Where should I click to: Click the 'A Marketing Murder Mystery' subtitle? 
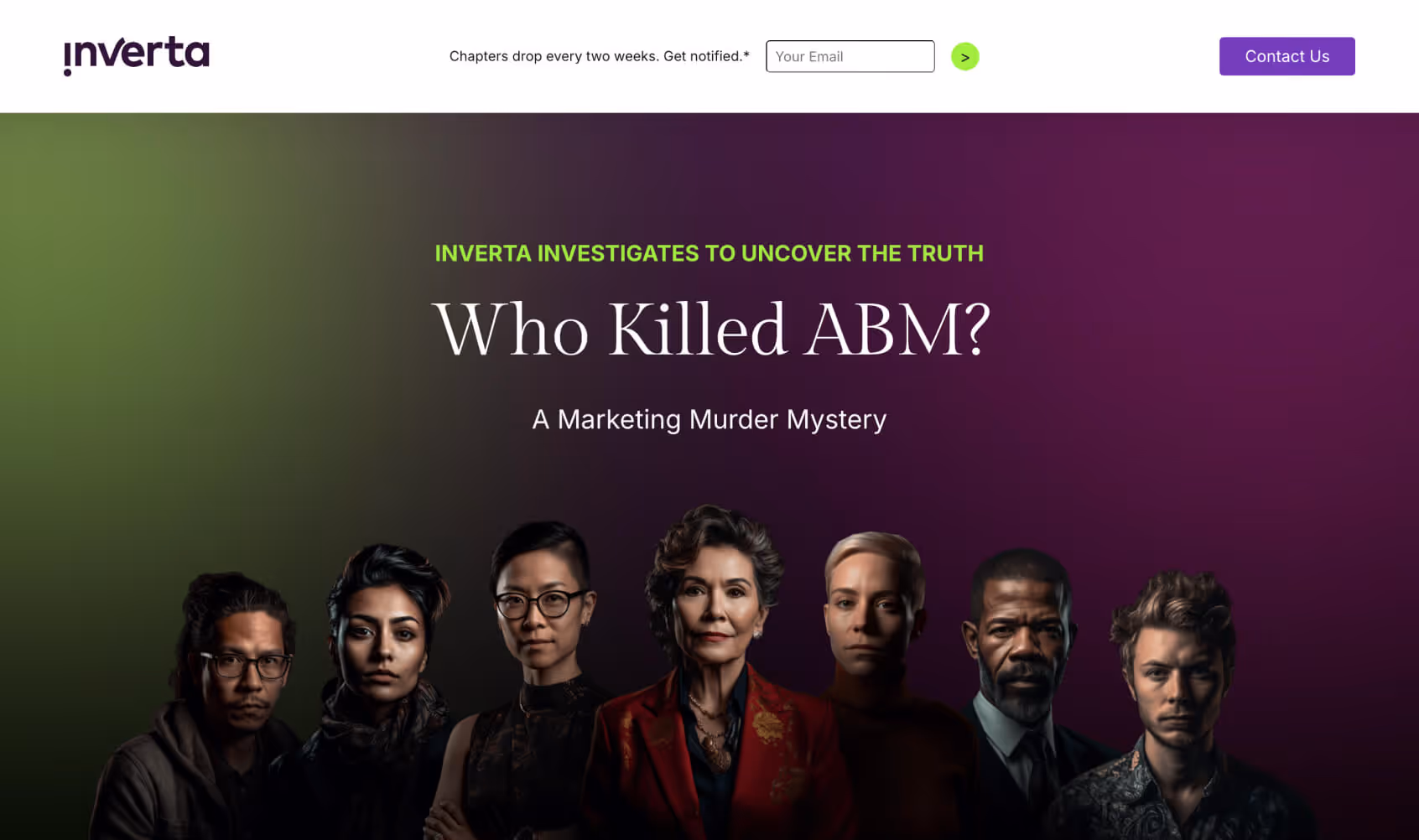pyautogui.click(x=709, y=419)
